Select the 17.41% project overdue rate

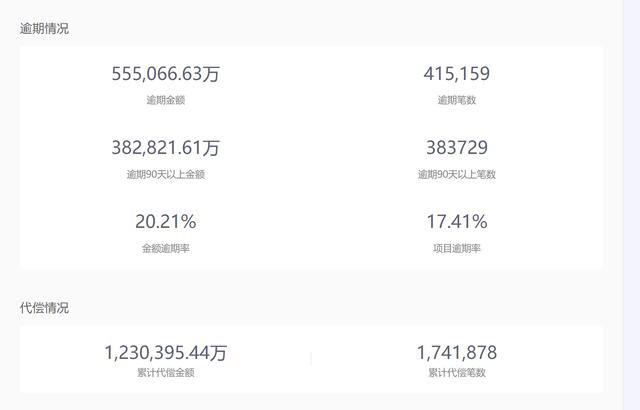click(457, 222)
